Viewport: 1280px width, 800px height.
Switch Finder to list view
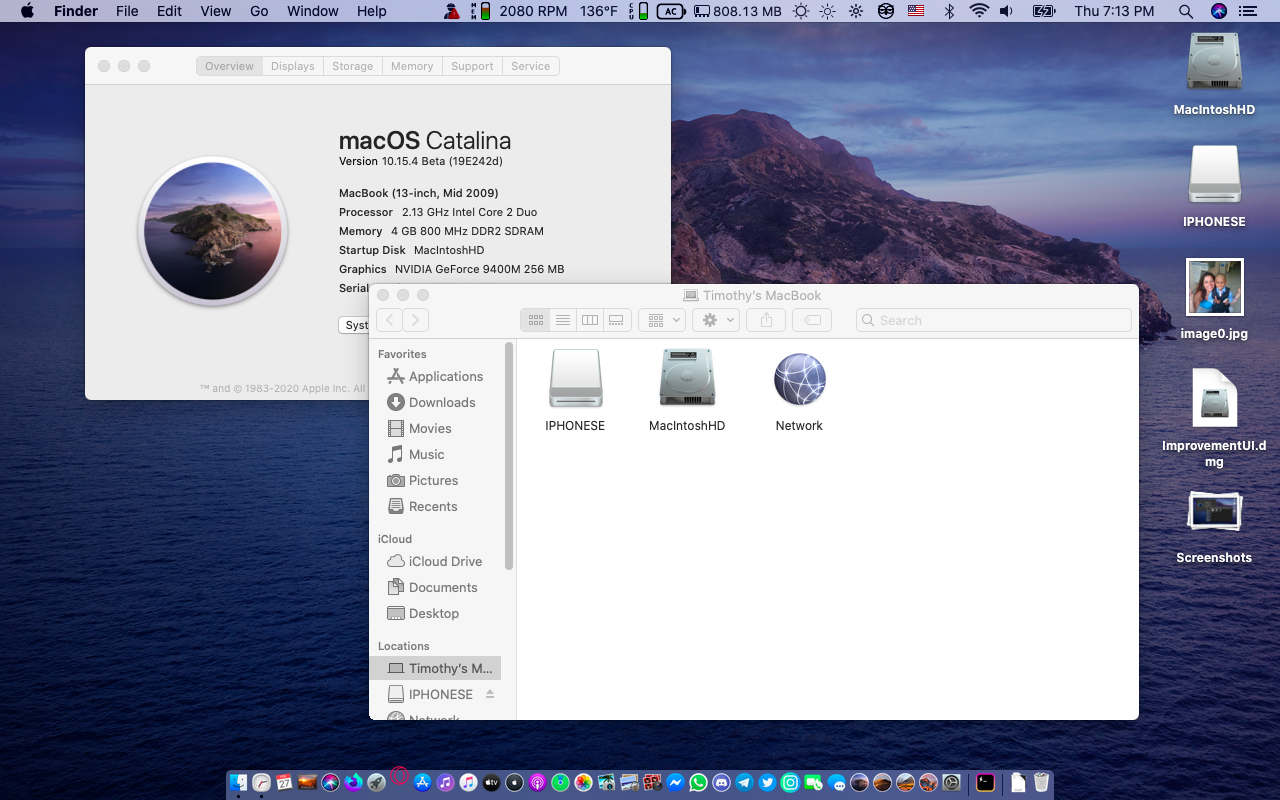coord(562,320)
